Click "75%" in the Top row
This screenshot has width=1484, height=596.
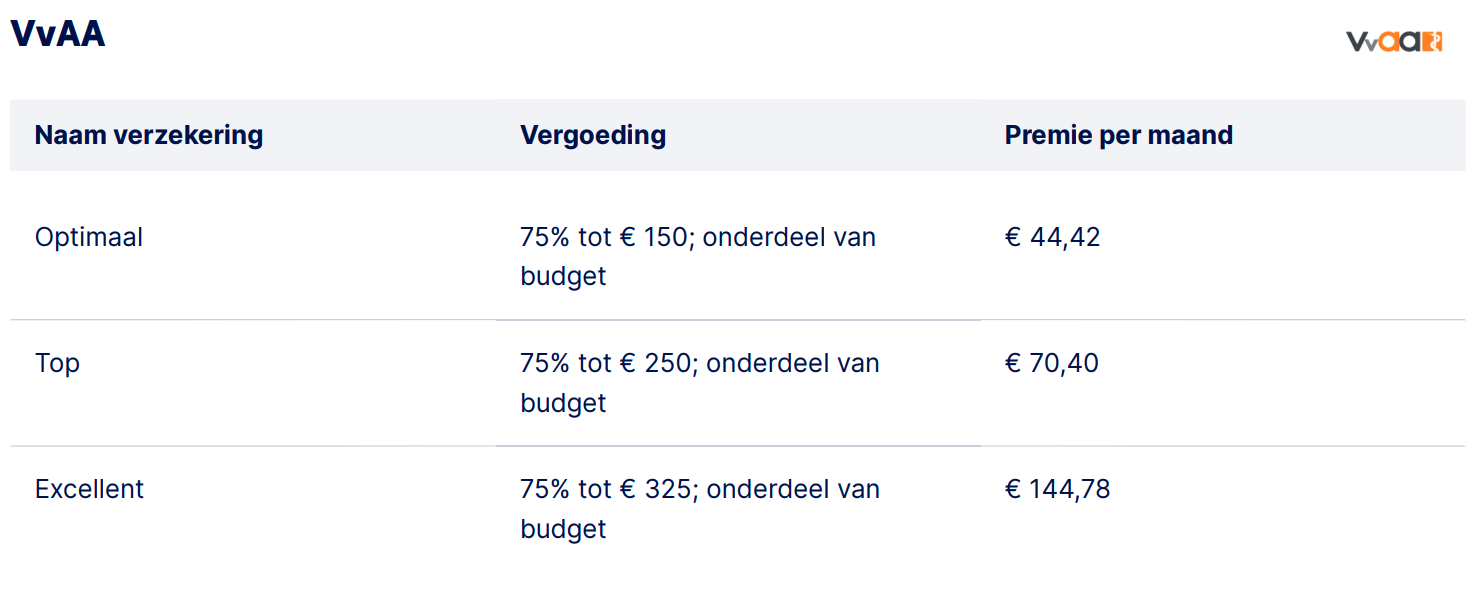(545, 363)
